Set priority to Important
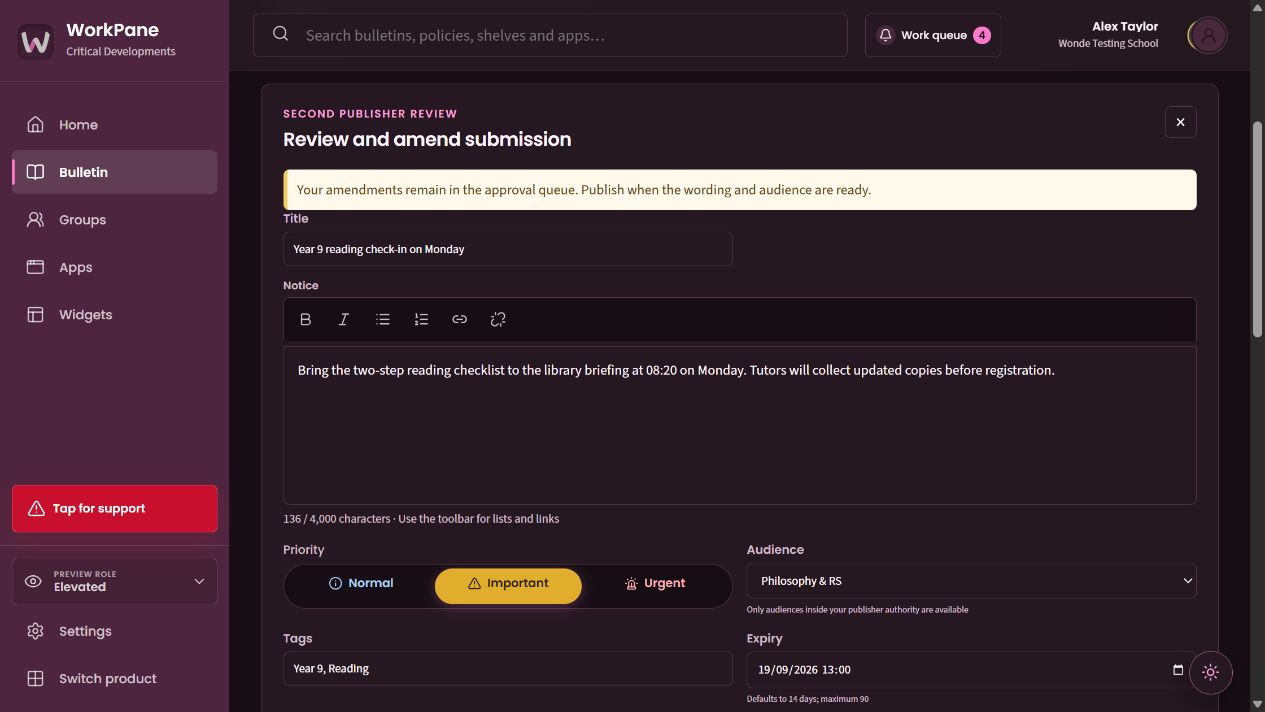This screenshot has width=1265, height=712. (x=508, y=585)
